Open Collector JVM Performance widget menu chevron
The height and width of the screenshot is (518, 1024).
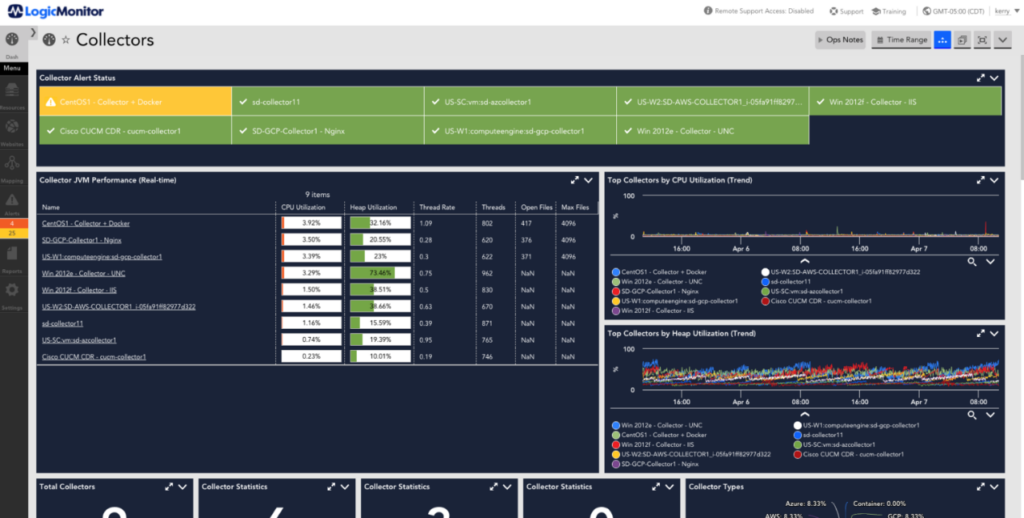click(588, 180)
